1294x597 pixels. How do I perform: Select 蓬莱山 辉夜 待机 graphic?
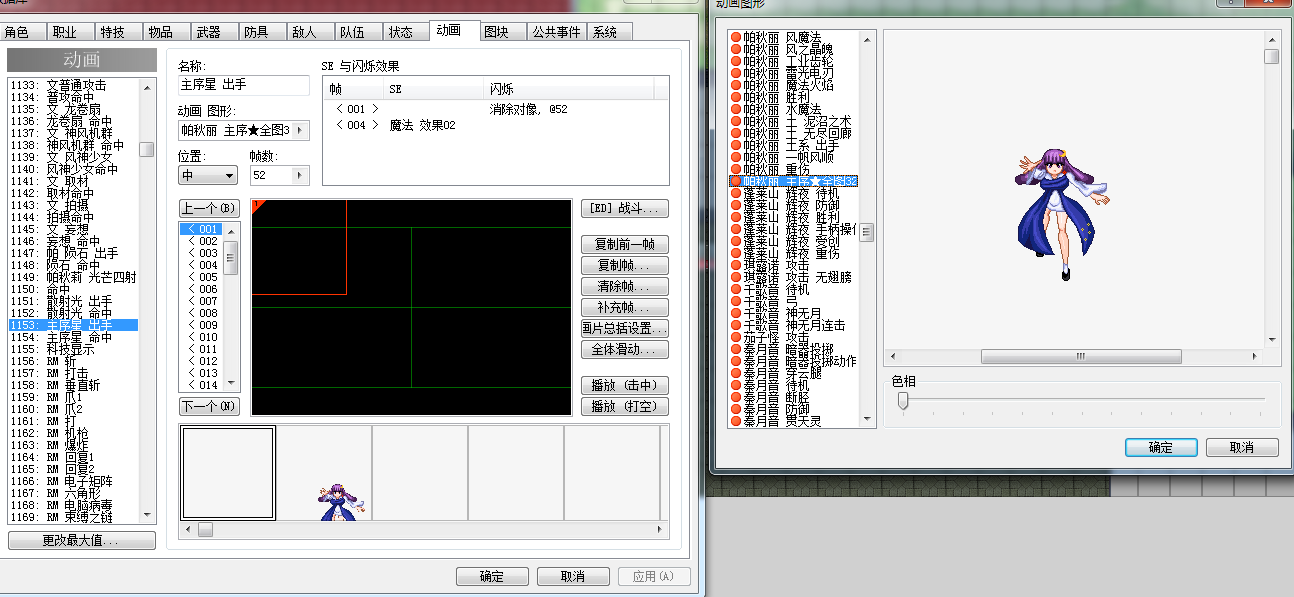tap(794, 193)
